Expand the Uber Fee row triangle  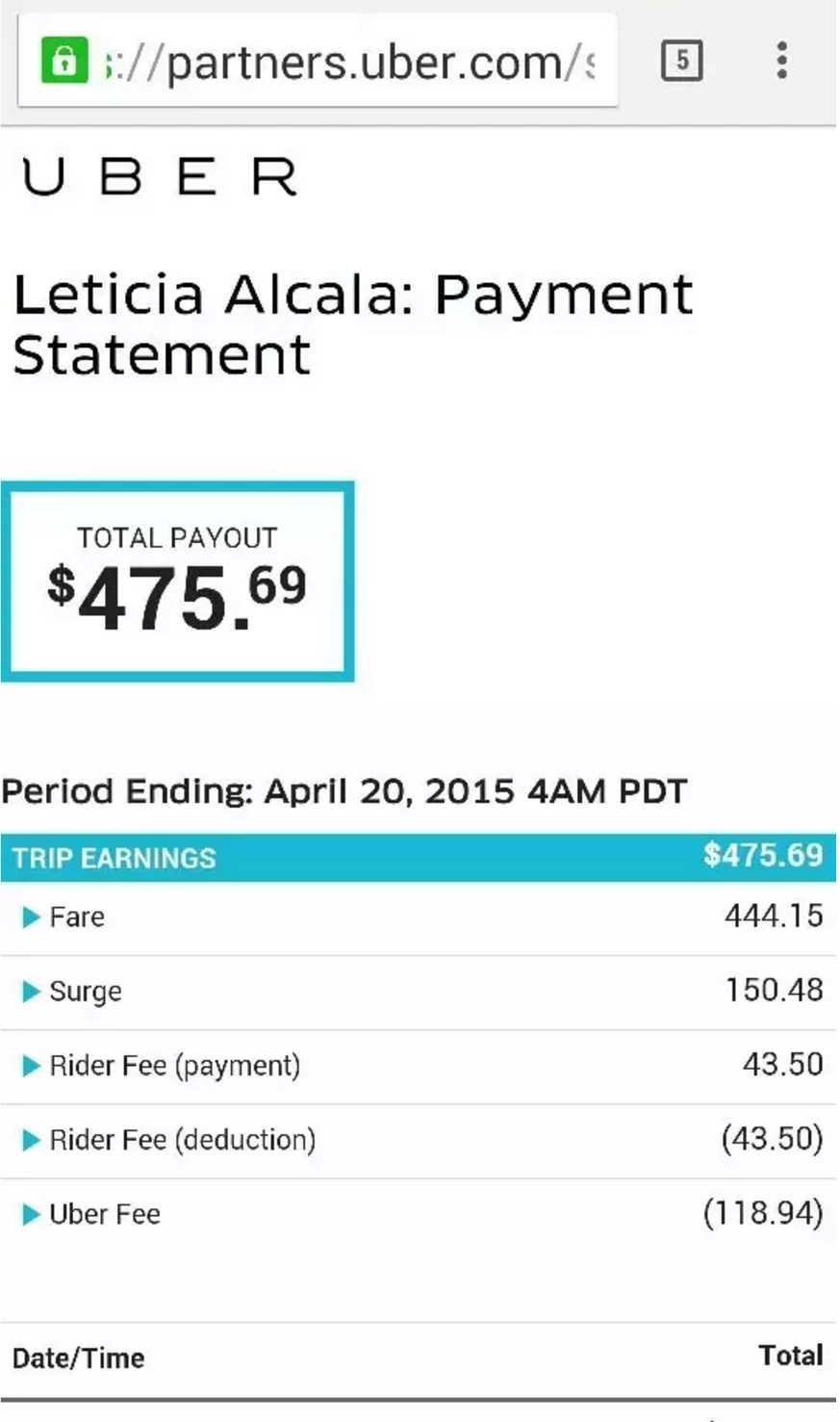tap(31, 1214)
